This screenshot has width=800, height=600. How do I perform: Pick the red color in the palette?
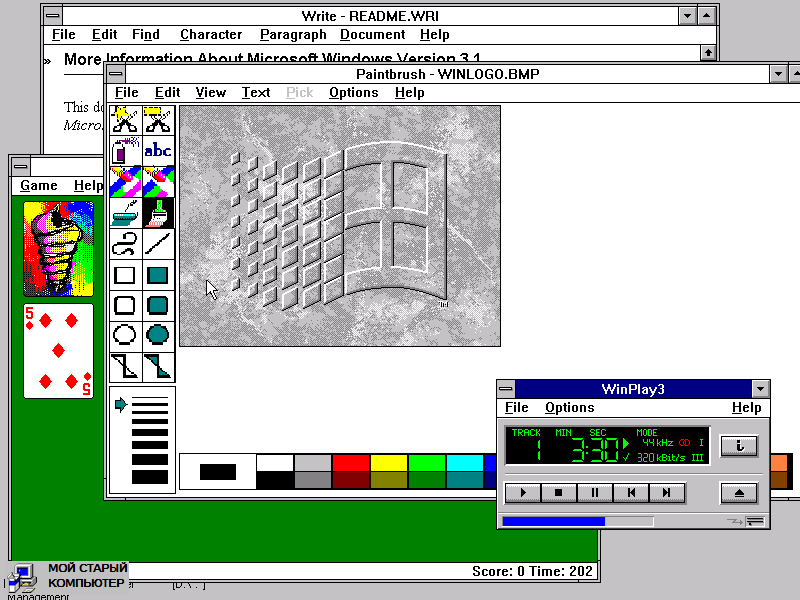pyautogui.click(x=350, y=462)
